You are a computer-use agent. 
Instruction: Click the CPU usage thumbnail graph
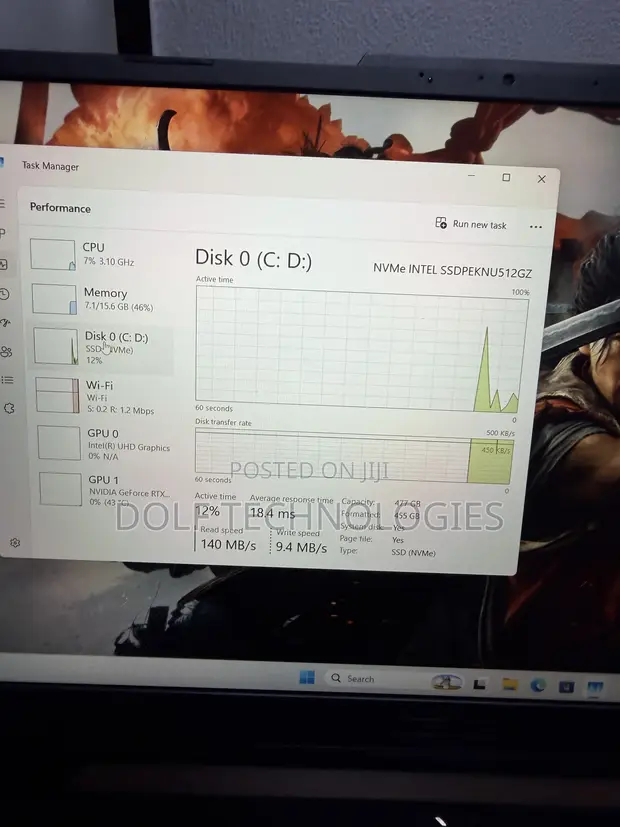click(x=53, y=254)
